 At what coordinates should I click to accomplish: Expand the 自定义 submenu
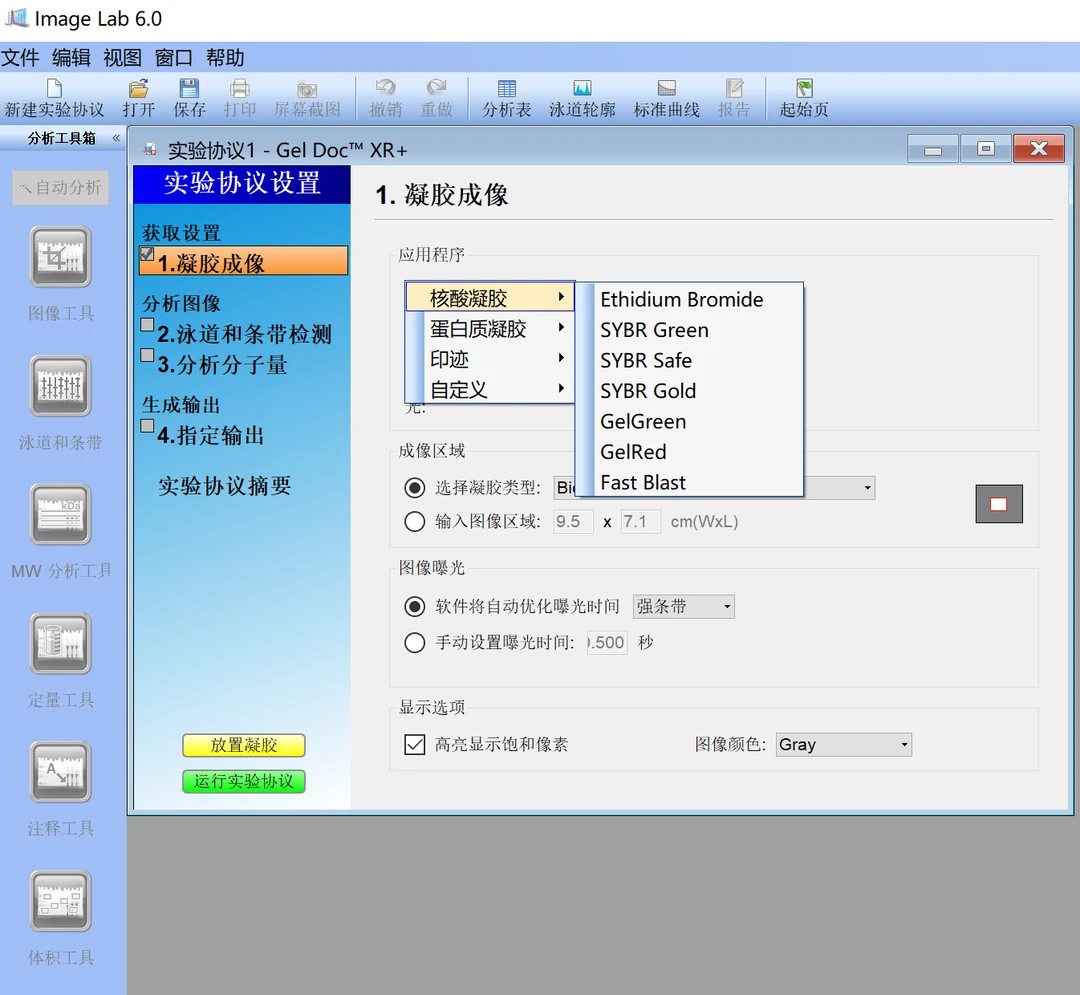click(x=490, y=389)
